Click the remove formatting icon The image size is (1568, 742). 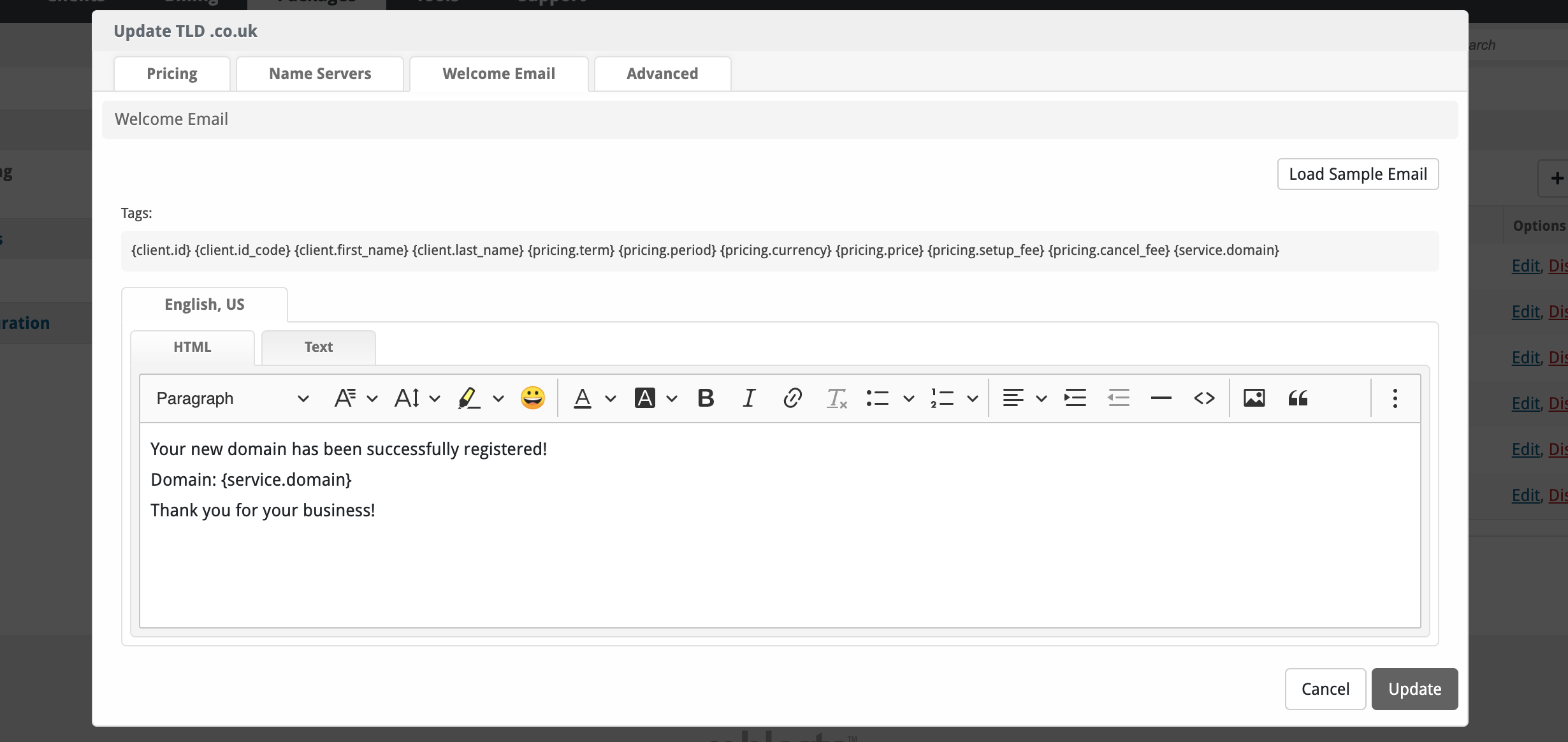(x=836, y=398)
